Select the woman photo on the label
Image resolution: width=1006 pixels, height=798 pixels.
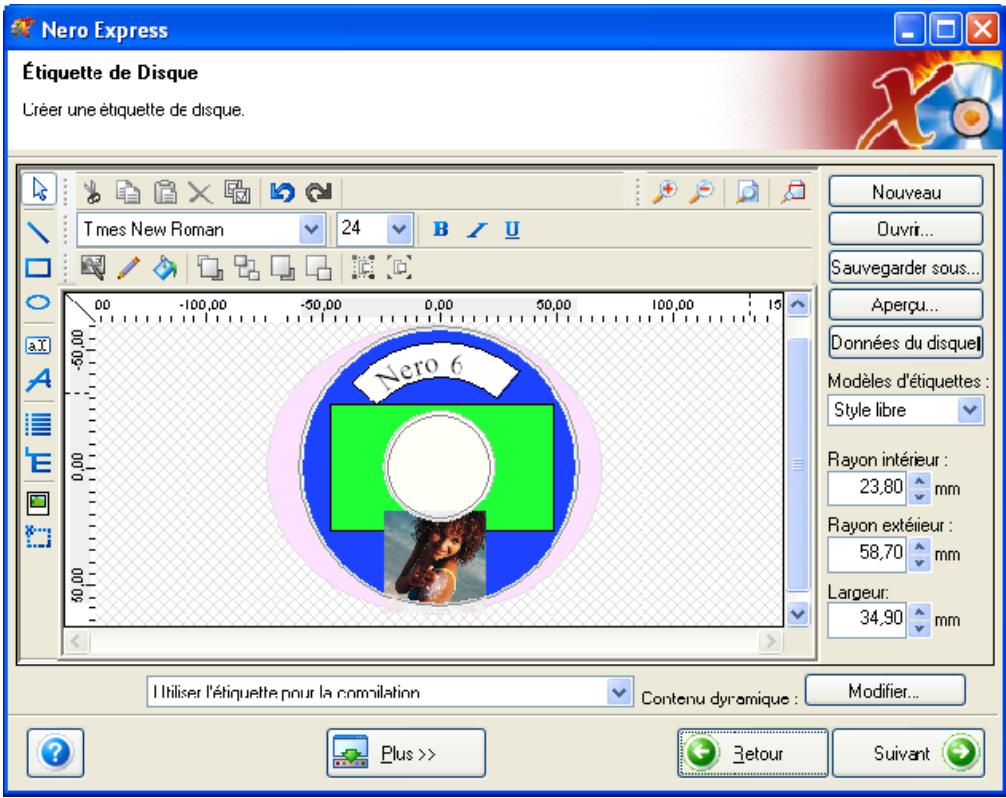434,556
